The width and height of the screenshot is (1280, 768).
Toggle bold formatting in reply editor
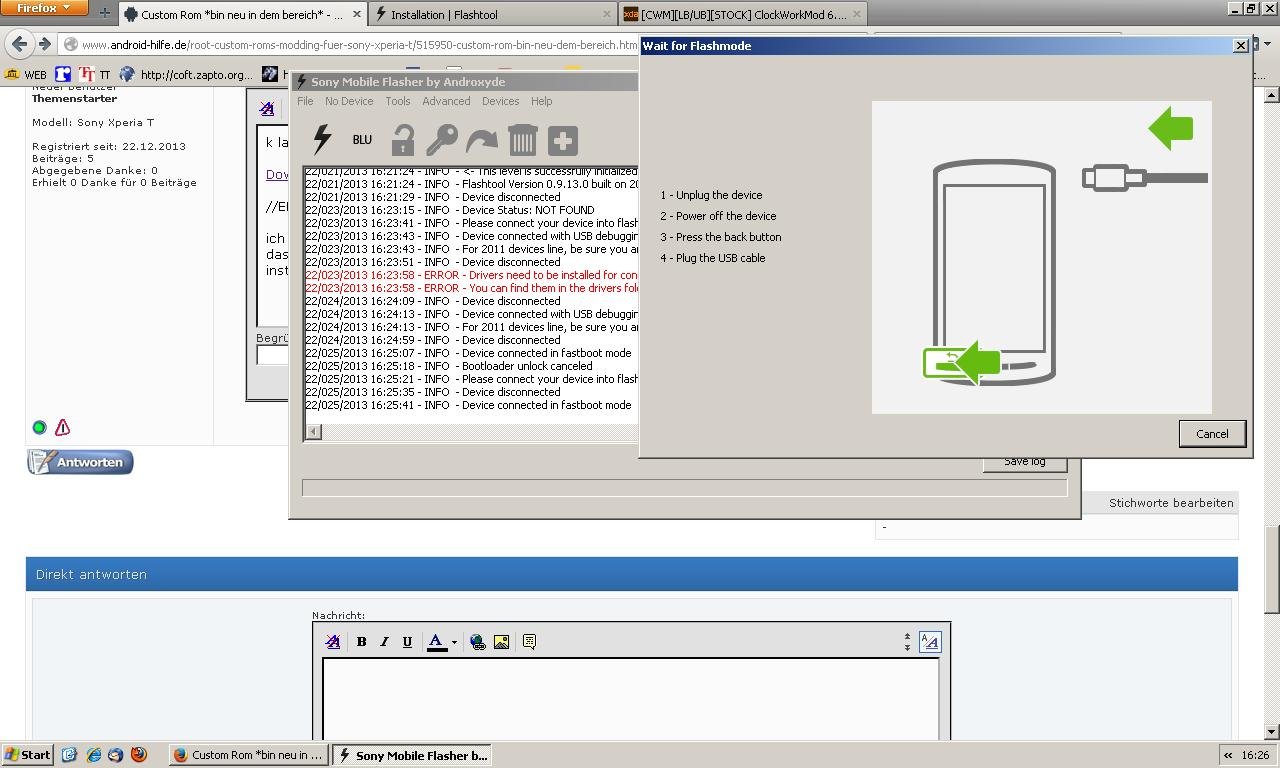pyautogui.click(x=361, y=642)
